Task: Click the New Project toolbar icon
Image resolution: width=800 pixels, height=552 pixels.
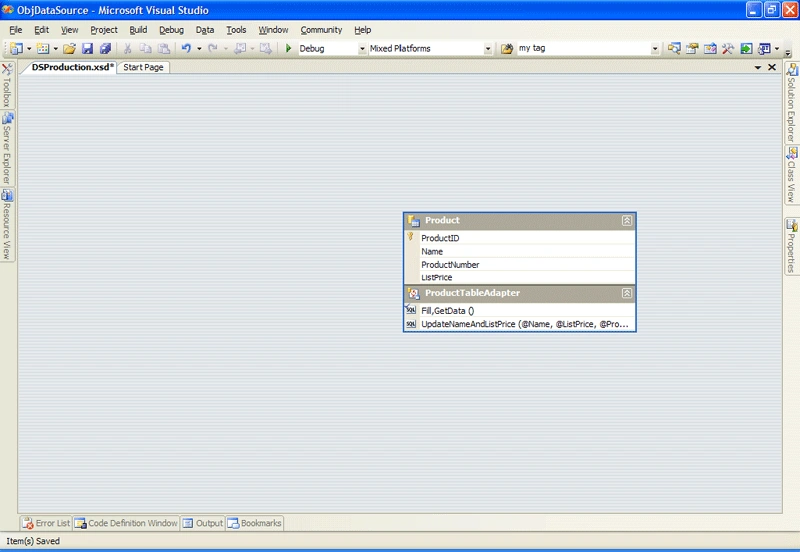Action: click(x=16, y=48)
